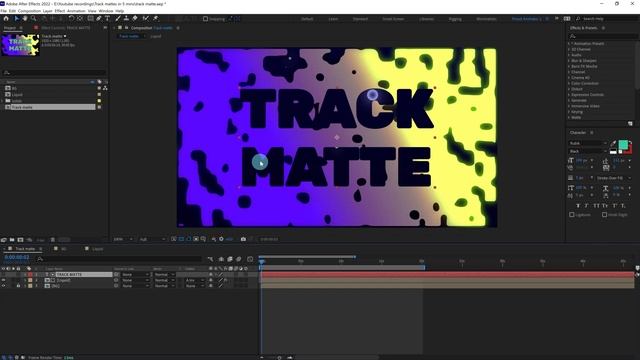Screen dimensions: 640x360
Task: Expand the Color Correction effects category
Action: coord(569,83)
